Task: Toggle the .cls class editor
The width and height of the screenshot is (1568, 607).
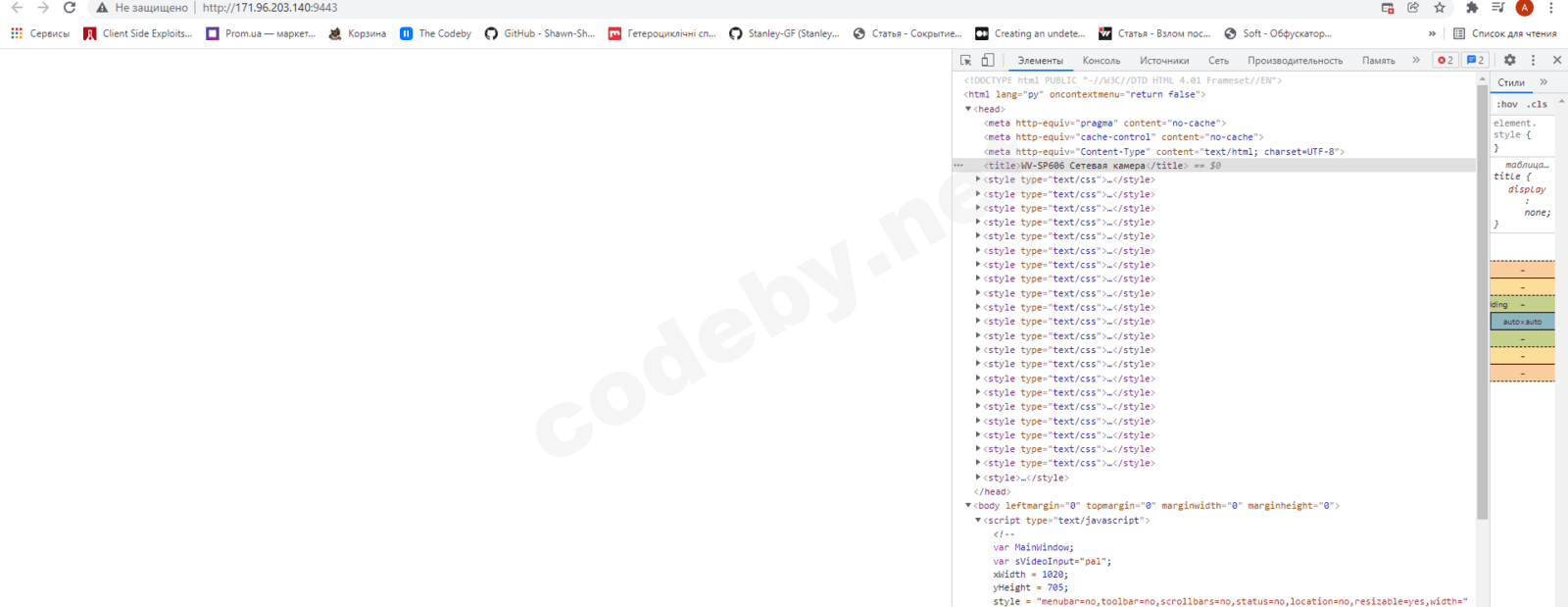Action: [x=1537, y=104]
